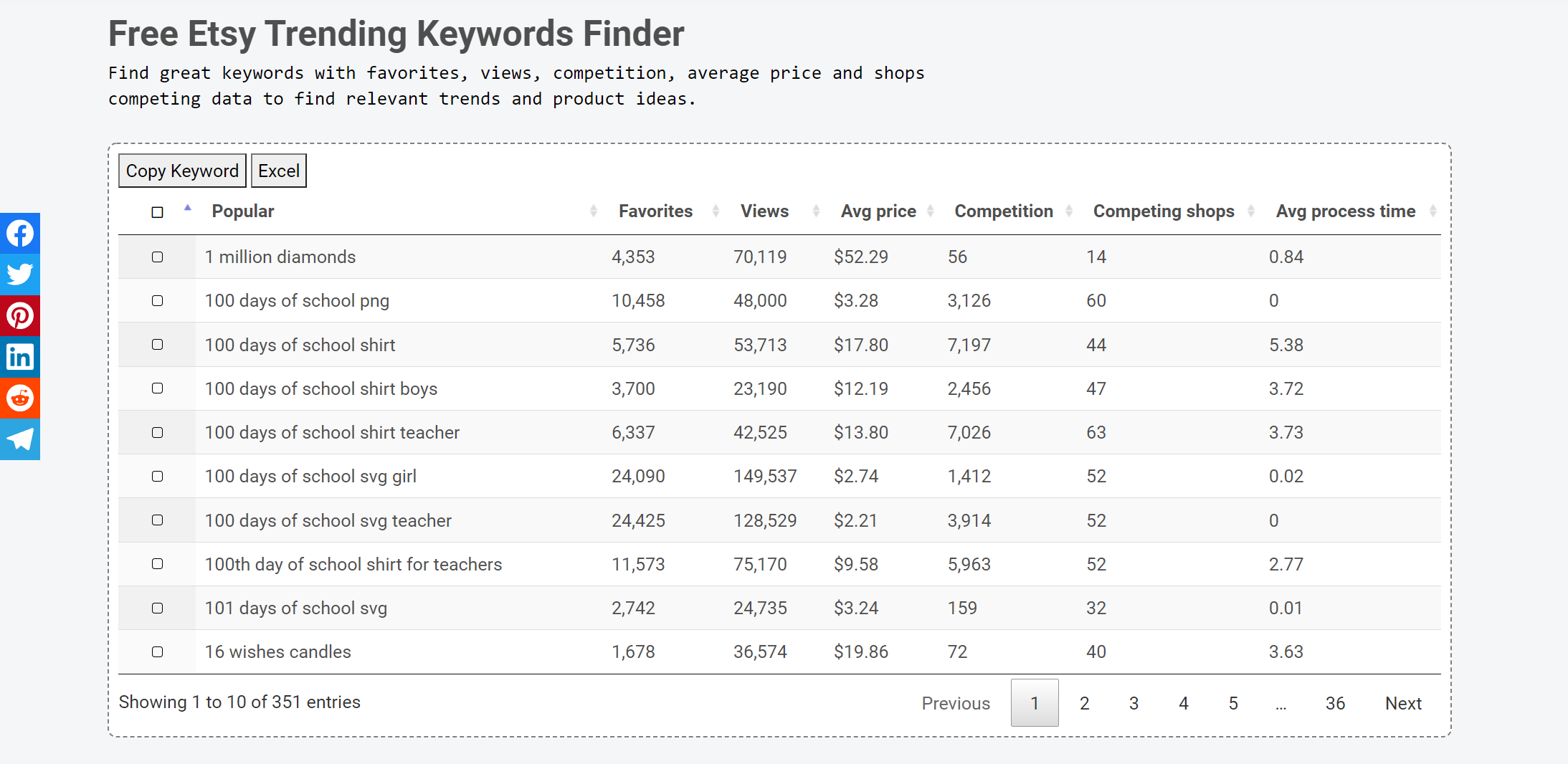Go to Previous page
The image size is (1568, 764).
[956, 703]
